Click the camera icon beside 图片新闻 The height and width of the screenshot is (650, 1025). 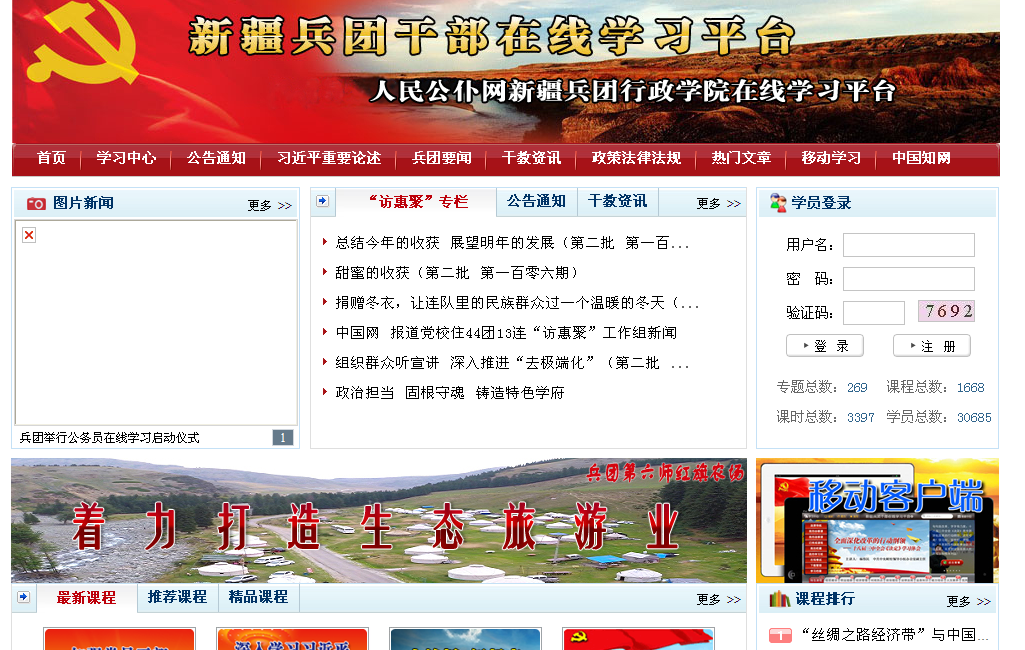(36, 203)
